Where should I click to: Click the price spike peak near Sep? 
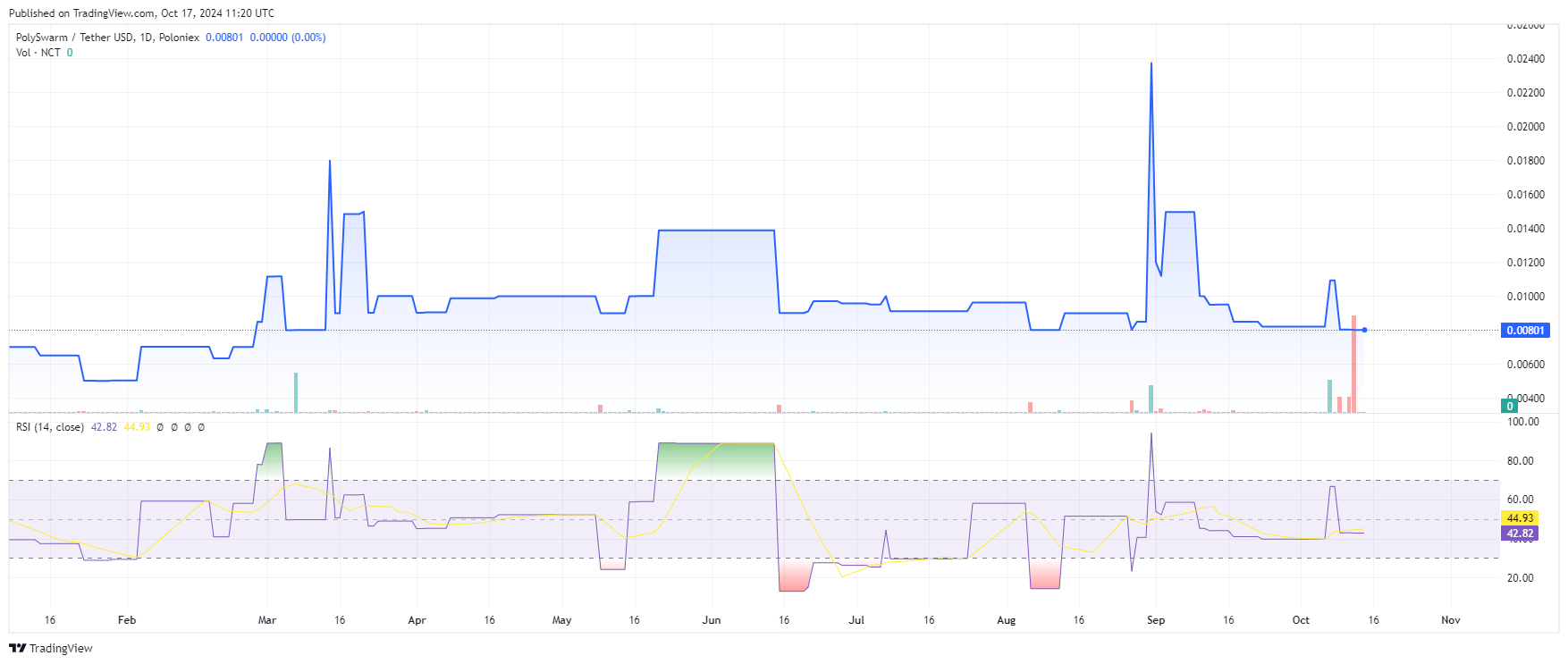point(1151,63)
